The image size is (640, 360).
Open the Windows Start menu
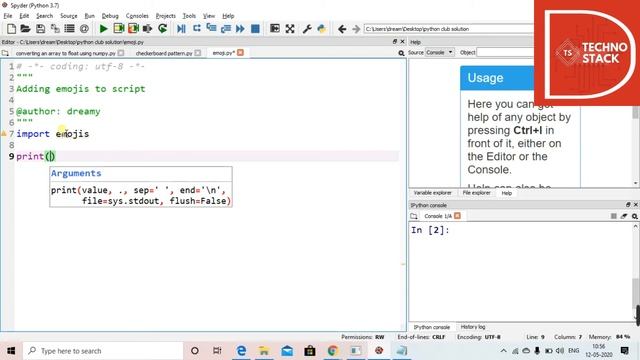click(x=11, y=351)
